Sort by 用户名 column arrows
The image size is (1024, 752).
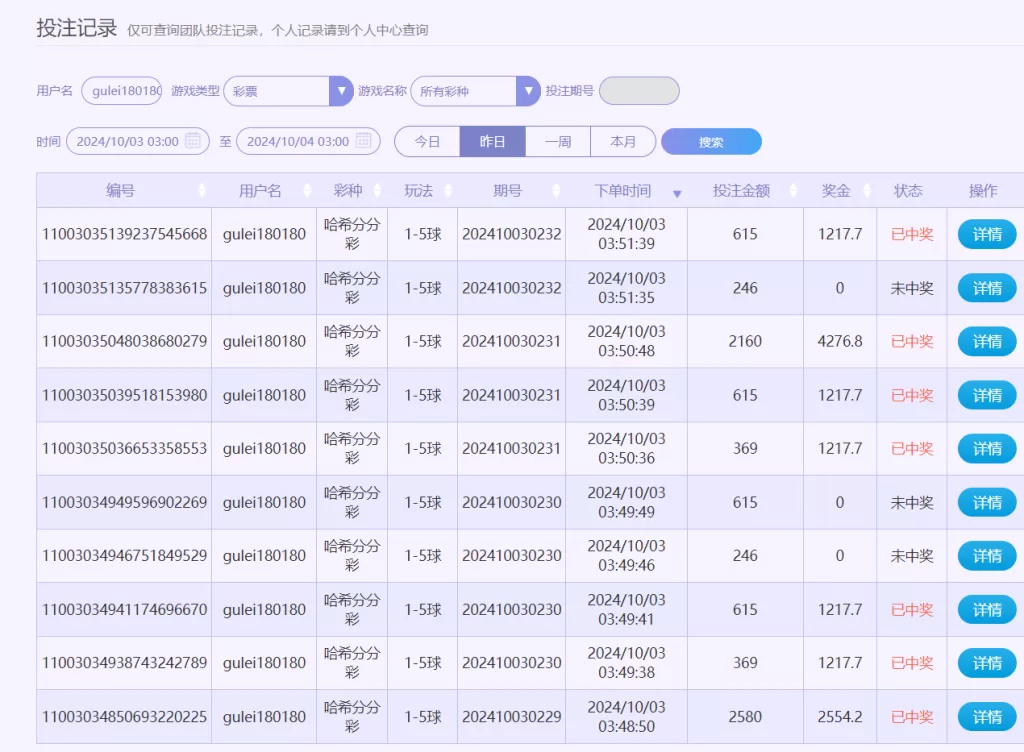click(x=308, y=191)
